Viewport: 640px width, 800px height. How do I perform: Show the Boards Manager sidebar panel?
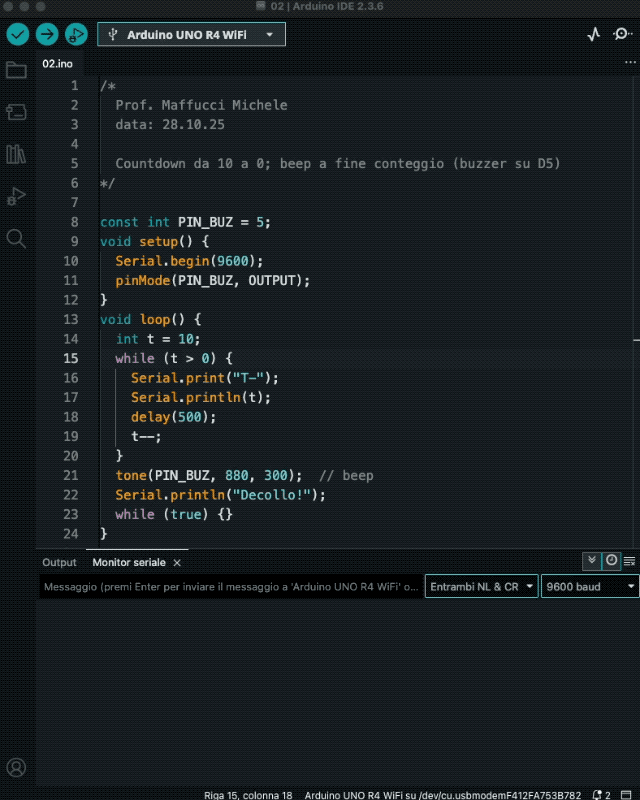pyautogui.click(x=16, y=112)
